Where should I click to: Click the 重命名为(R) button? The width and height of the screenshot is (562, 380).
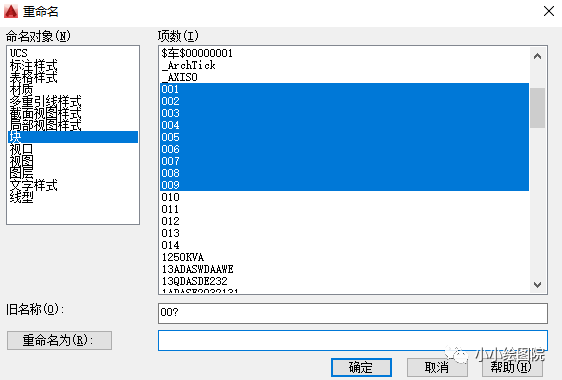(x=59, y=340)
